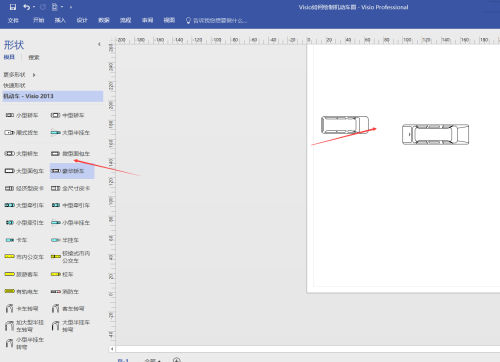This screenshot has height=362, width=500.
Task: Select the 铰接式市内公交车 shape
Action: pos(71,257)
